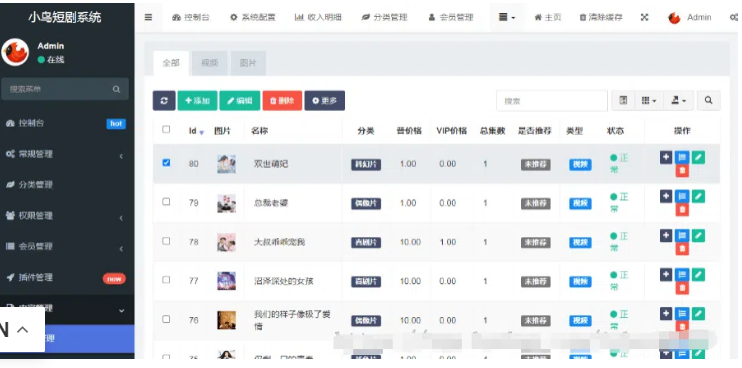Open the 更多 more actions dropdown
The image size is (742, 368).
[325, 101]
